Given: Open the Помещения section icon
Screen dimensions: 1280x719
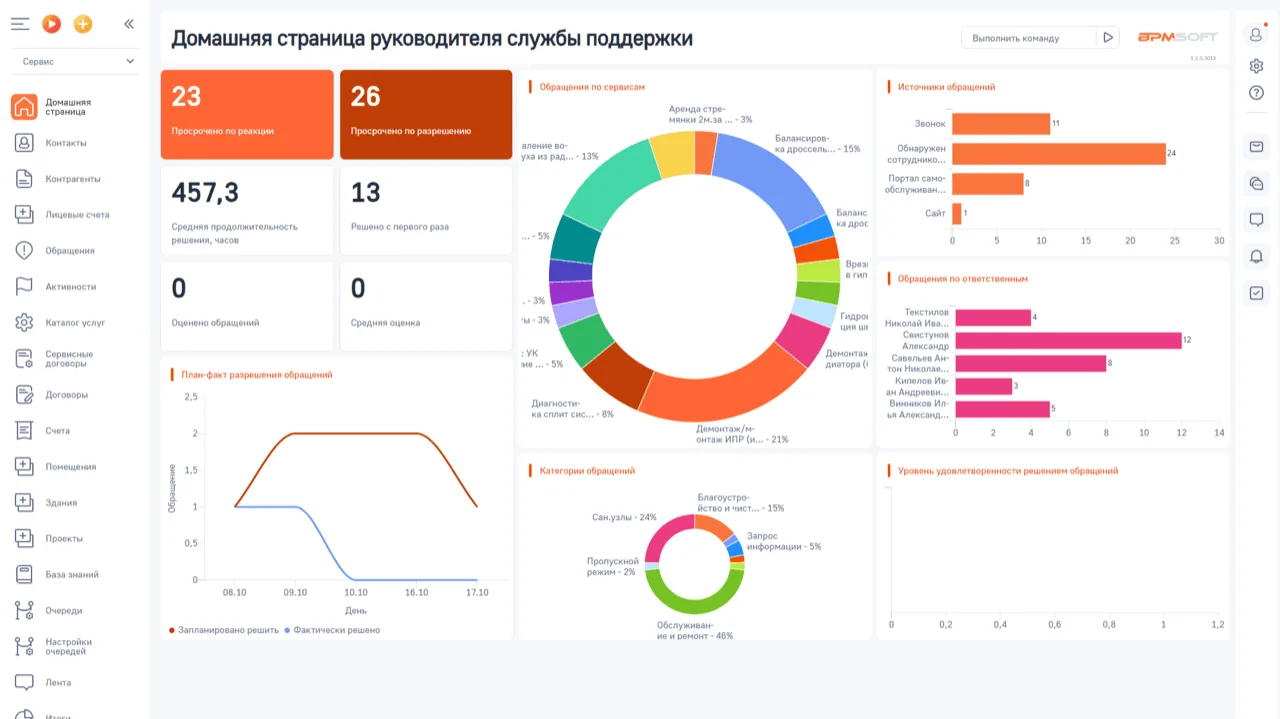Looking at the screenshot, I should (x=25, y=467).
